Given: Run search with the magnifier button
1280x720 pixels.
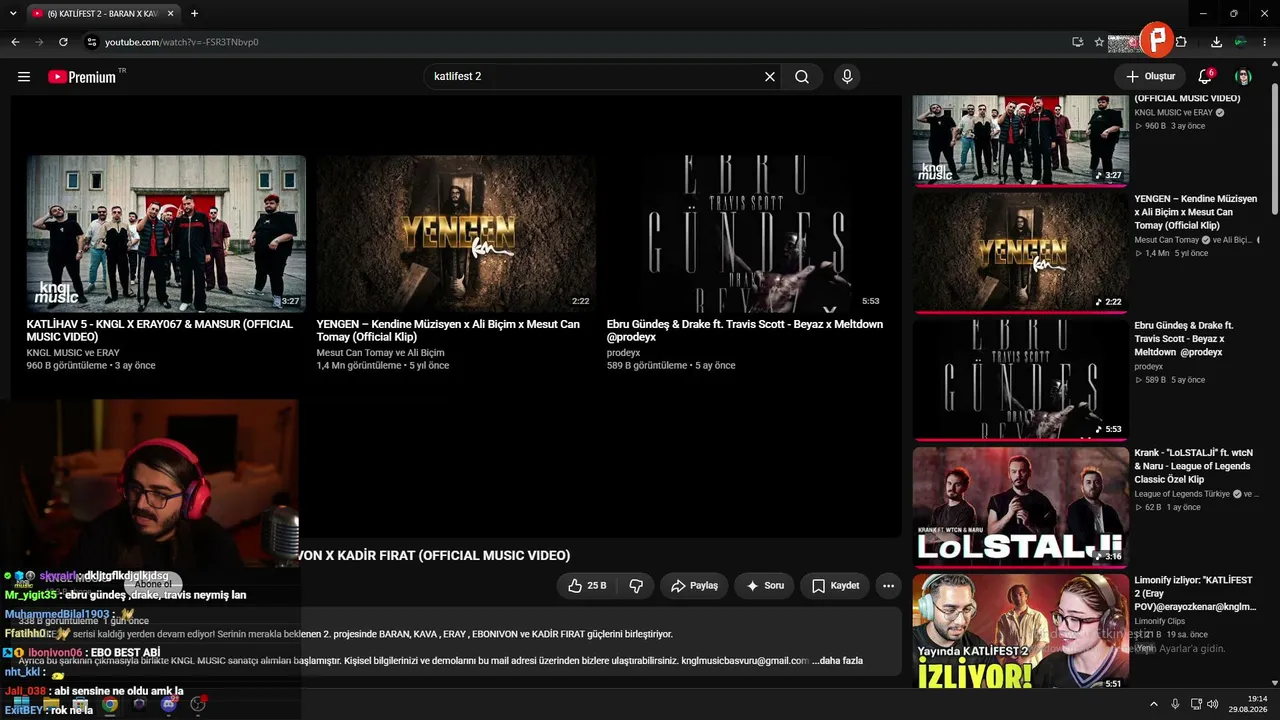Looking at the screenshot, I should click(x=802, y=77).
